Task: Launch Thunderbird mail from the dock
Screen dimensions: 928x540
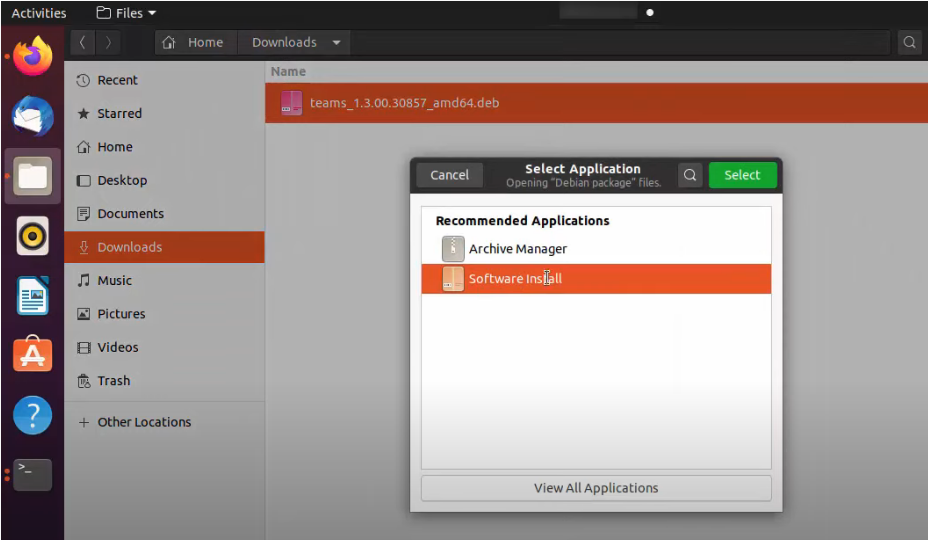Action: tap(33, 116)
